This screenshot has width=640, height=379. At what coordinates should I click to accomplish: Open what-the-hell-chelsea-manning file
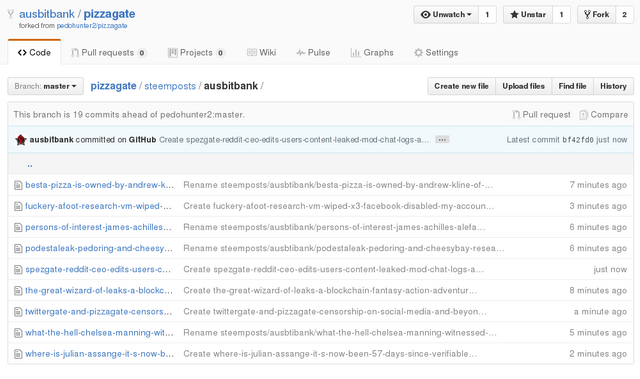coord(99,333)
